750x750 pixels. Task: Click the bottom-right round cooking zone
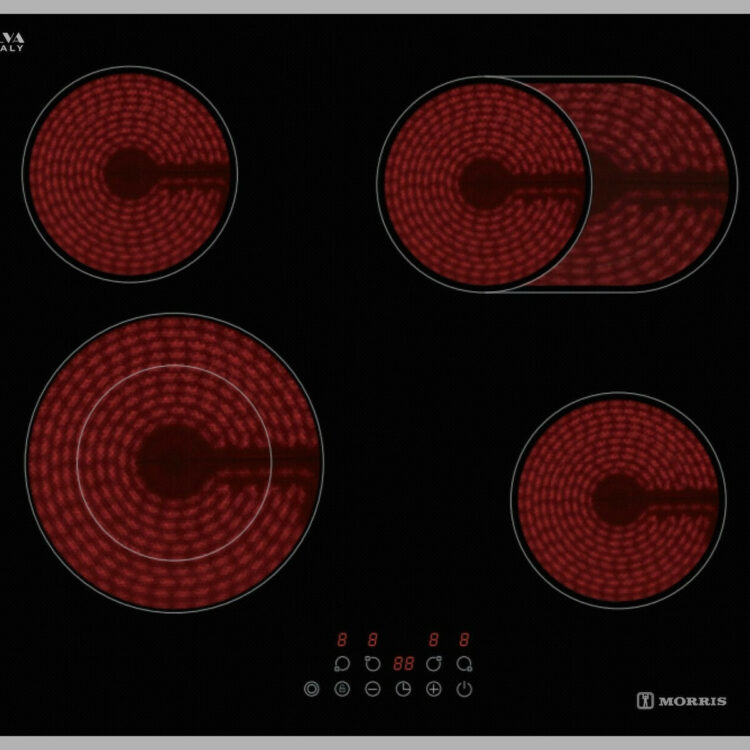pyautogui.click(x=617, y=500)
